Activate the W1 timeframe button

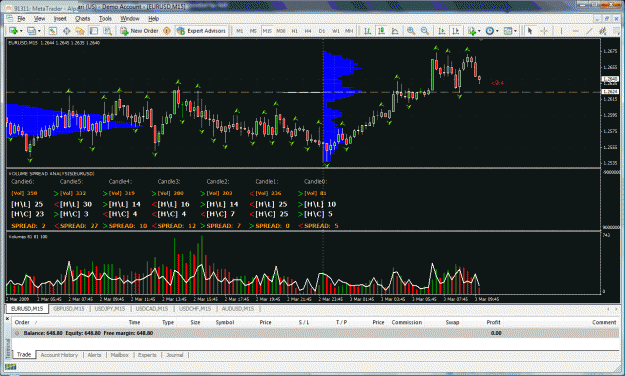pos(336,31)
